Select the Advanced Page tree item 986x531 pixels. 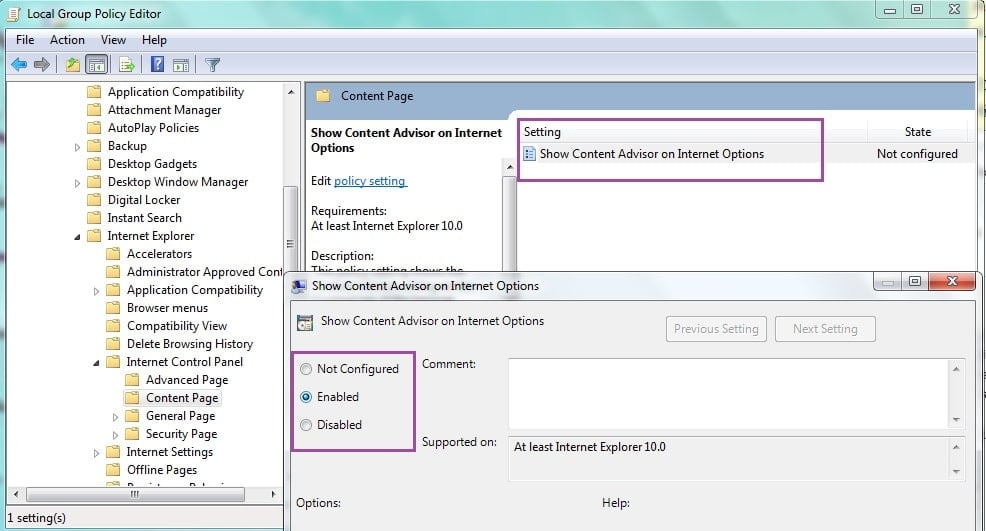[x=187, y=380]
